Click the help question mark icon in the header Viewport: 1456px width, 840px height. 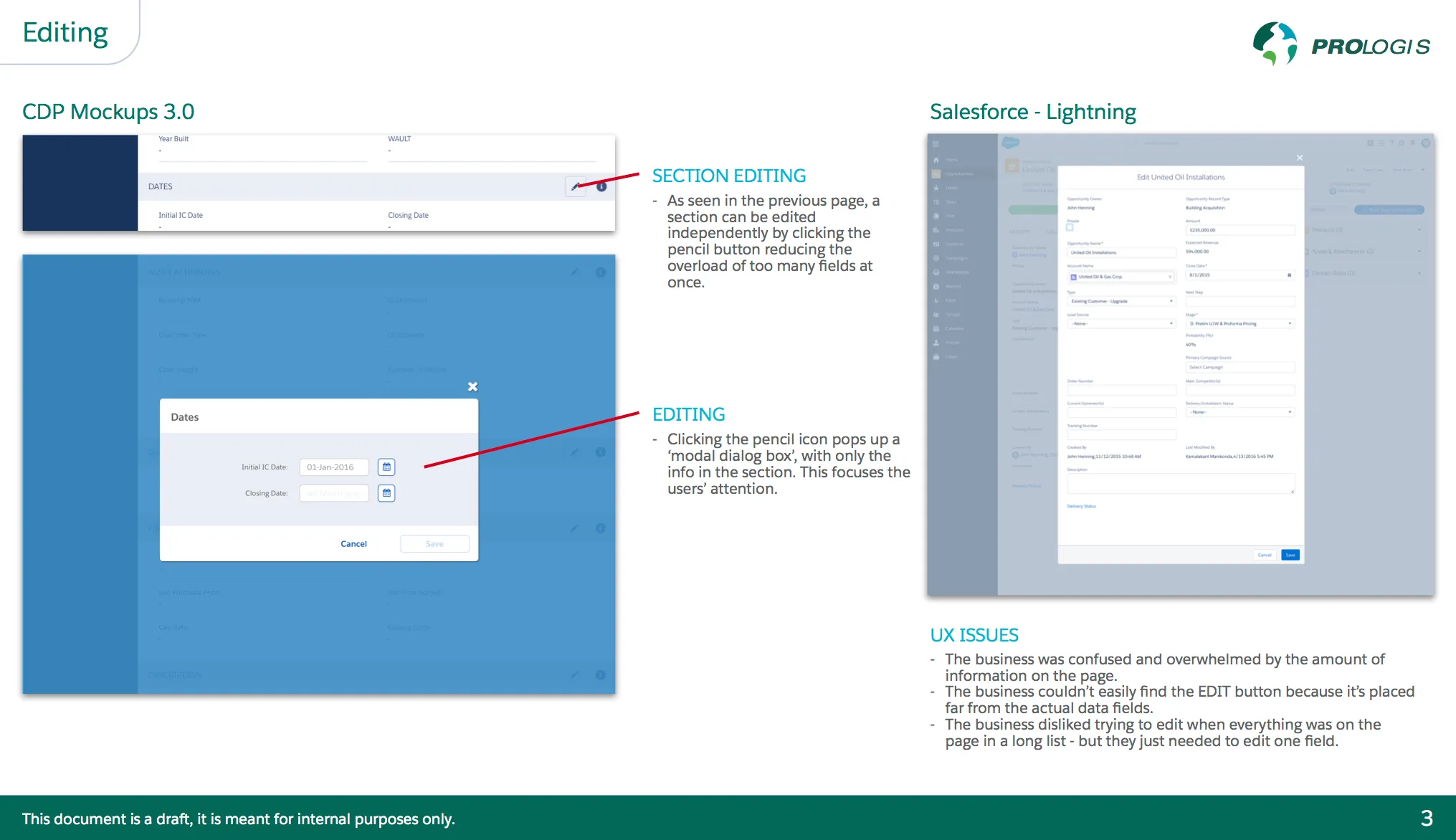point(1391,143)
